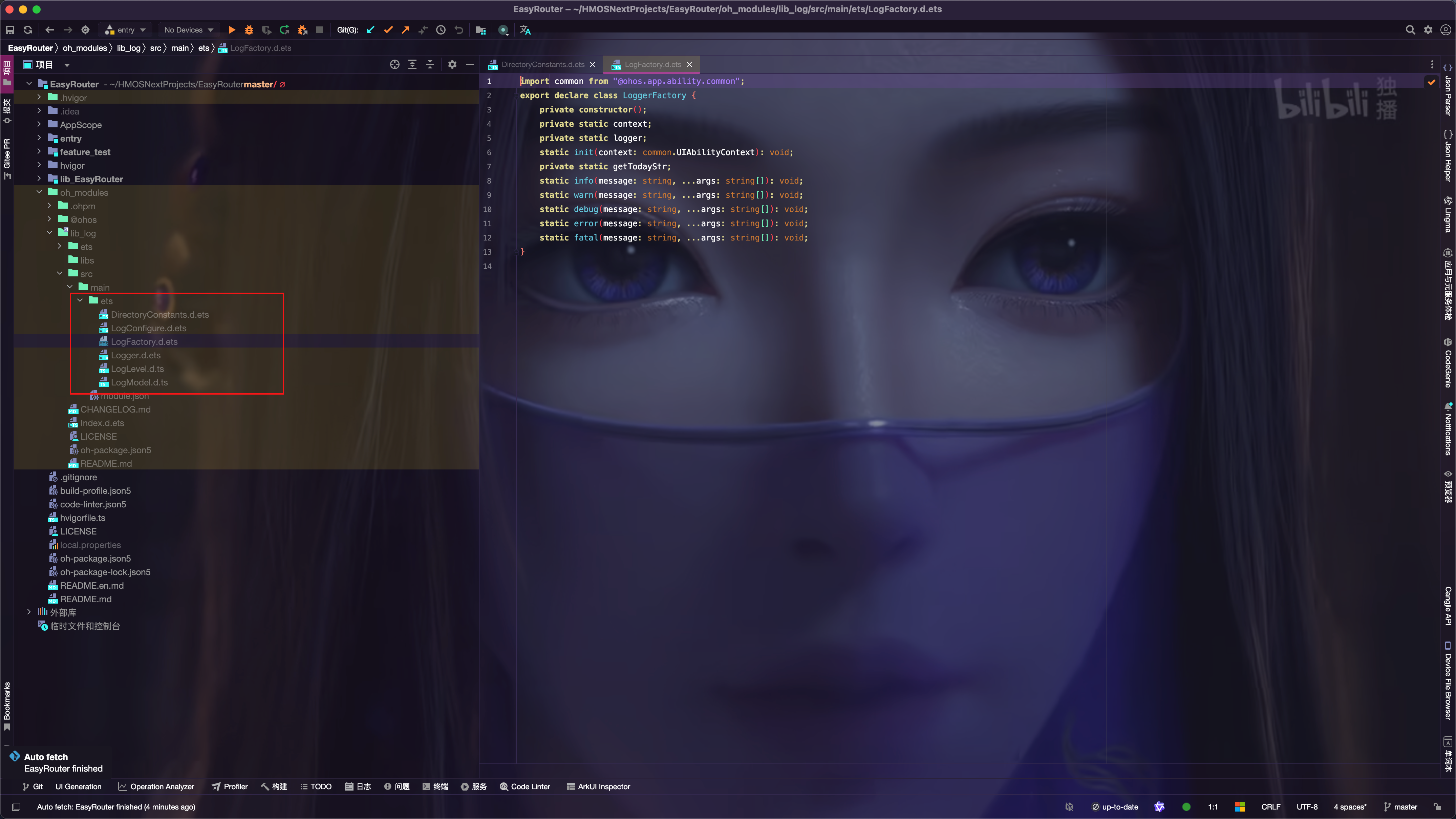Click the Collapse All icon in project panel
1456x819 pixels.
[430, 64]
